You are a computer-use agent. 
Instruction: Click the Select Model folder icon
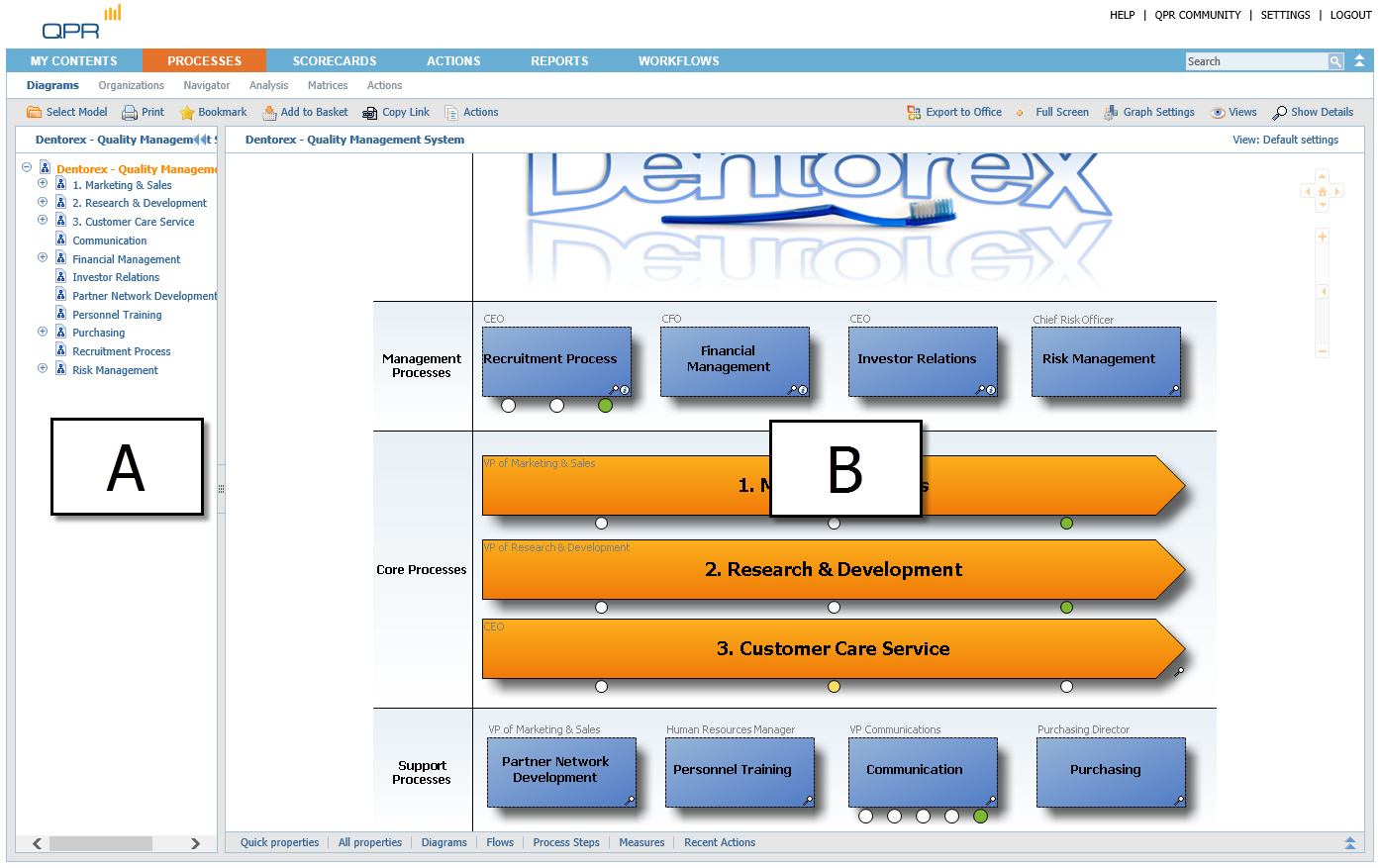[x=34, y=113]
